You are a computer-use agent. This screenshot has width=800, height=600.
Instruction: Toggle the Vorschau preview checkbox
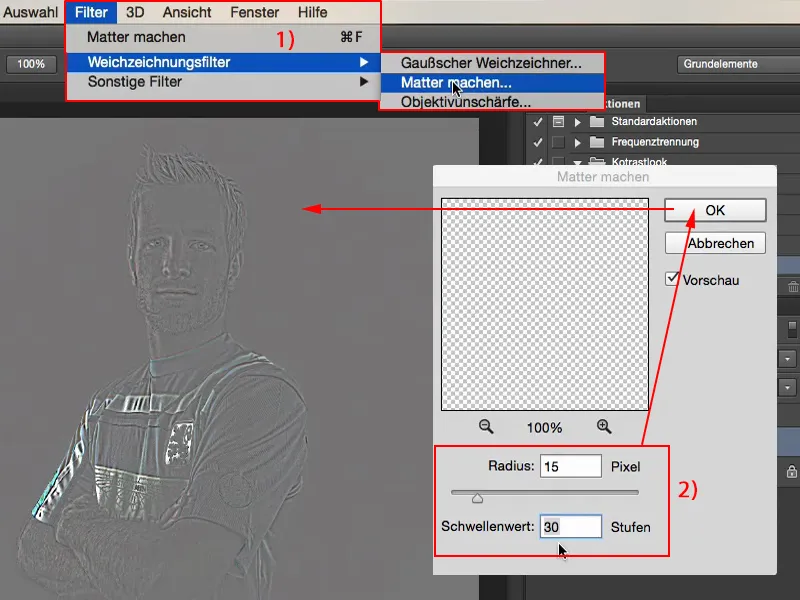tap(672, 279)
